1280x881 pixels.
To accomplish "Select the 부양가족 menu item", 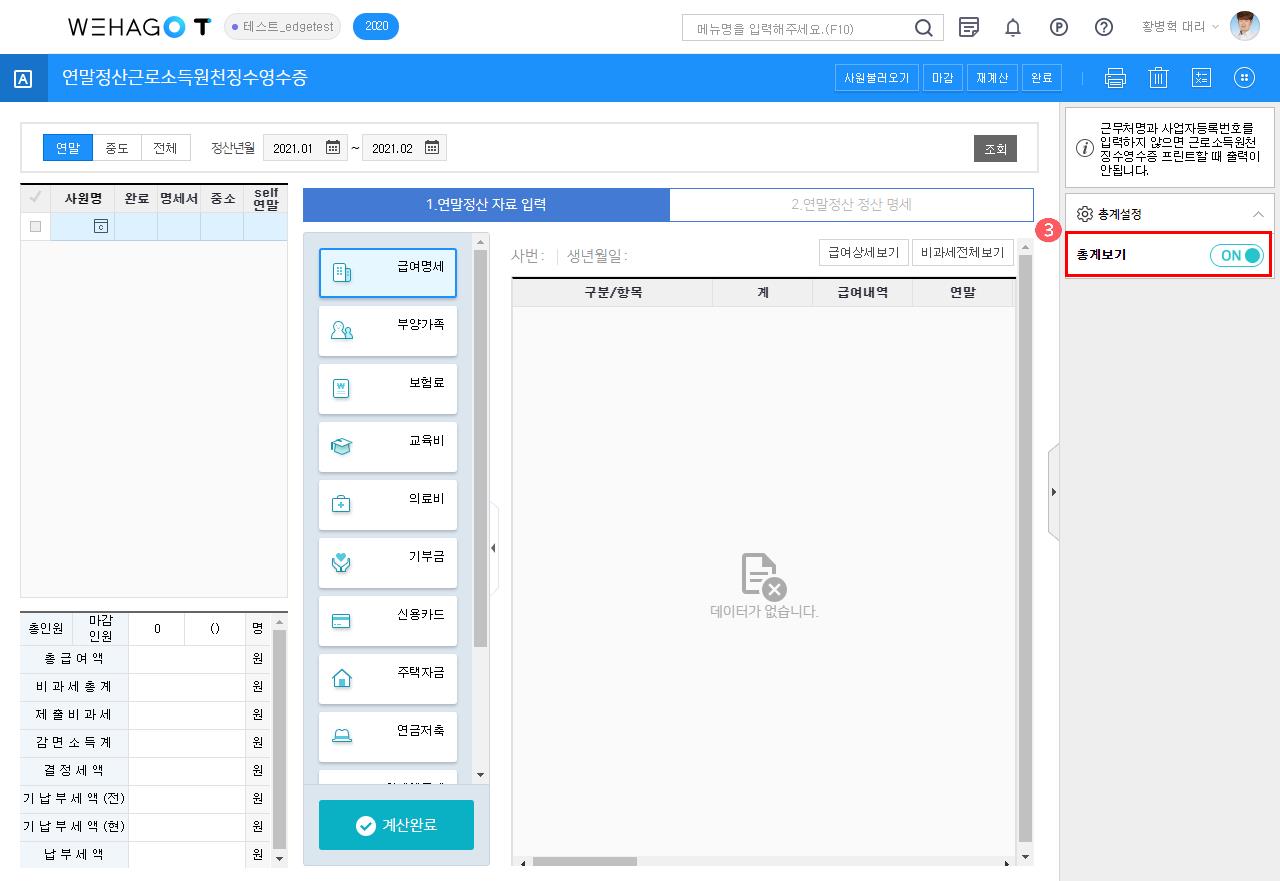I will coord(388,330).
